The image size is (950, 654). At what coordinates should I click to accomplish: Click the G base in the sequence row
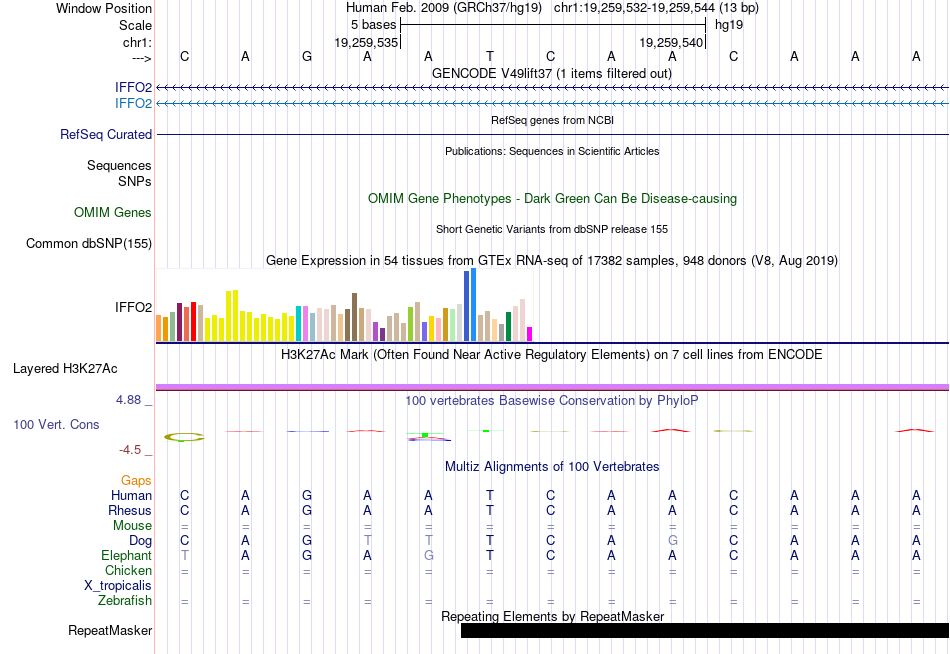(x=307, y=56)
